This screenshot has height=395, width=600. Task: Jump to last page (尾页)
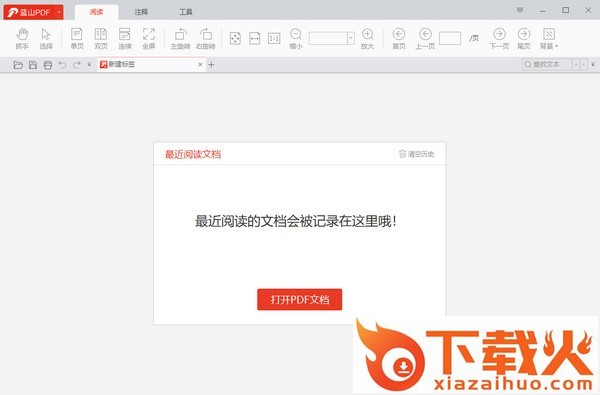523,38
